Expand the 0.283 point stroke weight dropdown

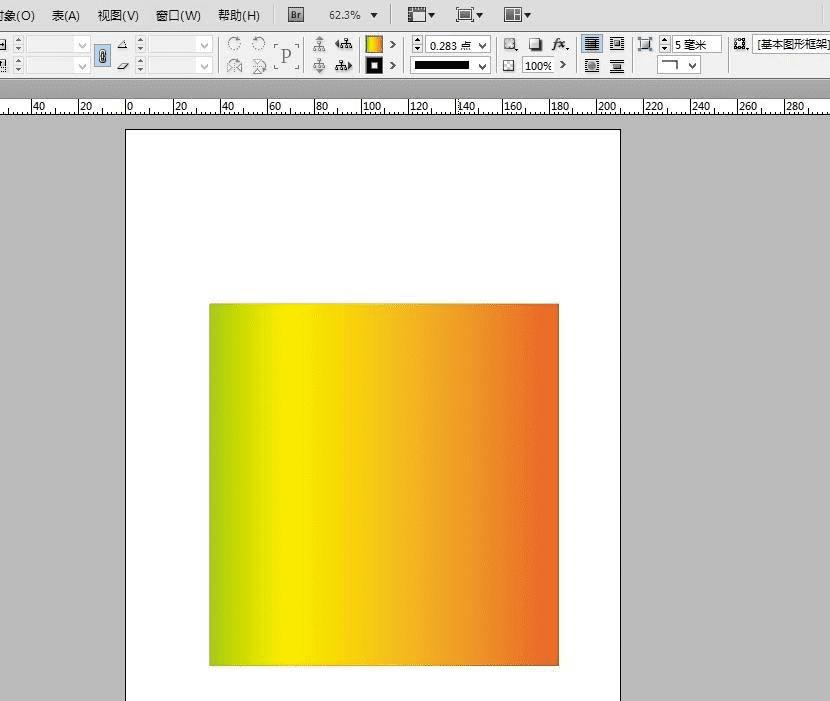[483, 46]
